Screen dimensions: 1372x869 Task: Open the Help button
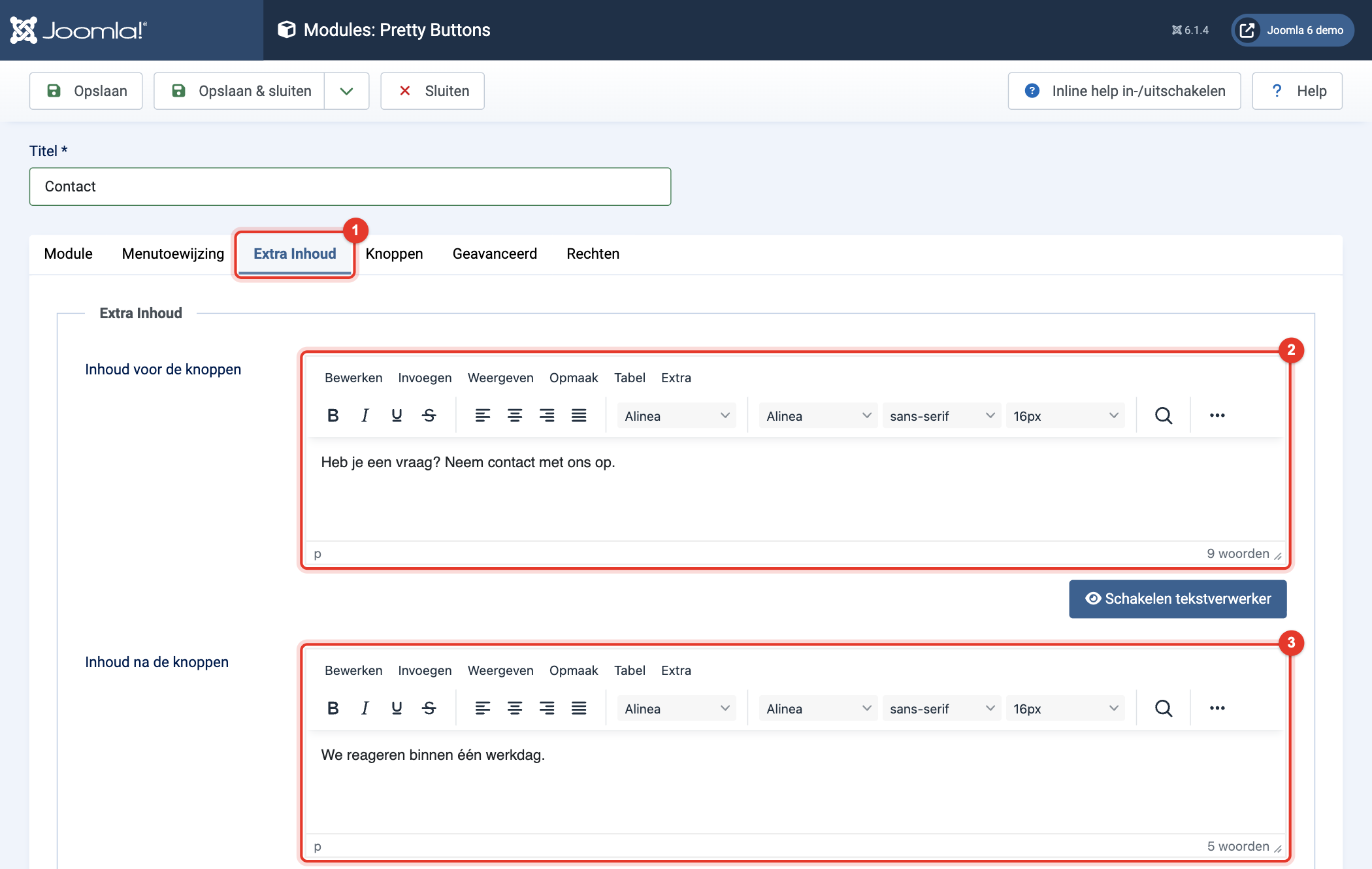click(x=1297, y=91)
